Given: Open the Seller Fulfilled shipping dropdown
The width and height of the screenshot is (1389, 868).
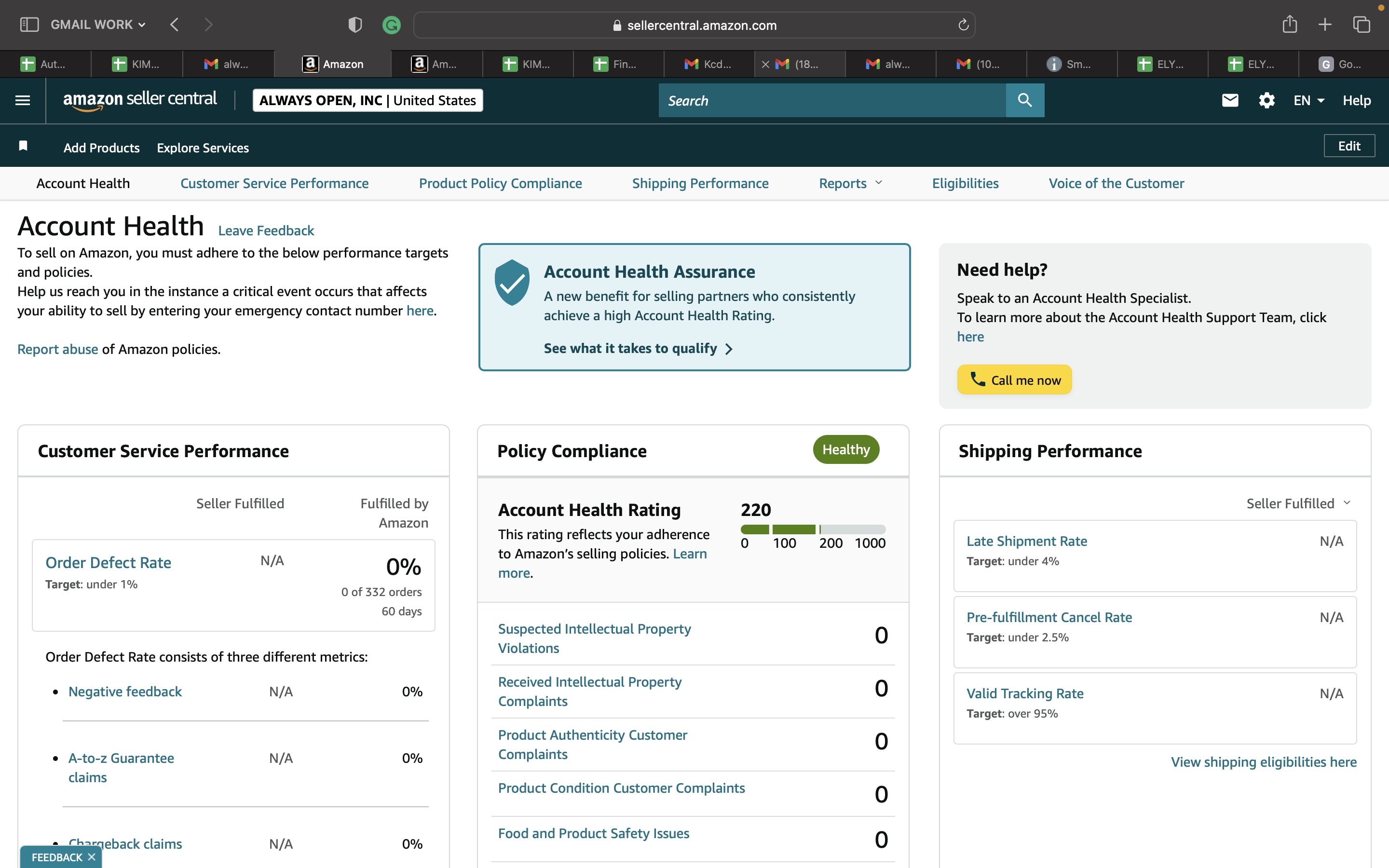Looking at the screenshot, I should [x=1298, y=503].
